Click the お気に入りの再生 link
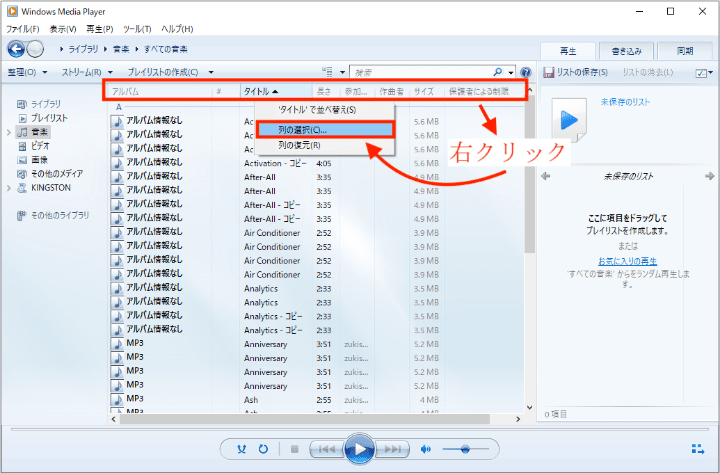Image resolution: width=720 pixels, height=473 pixels. [627, 261]
